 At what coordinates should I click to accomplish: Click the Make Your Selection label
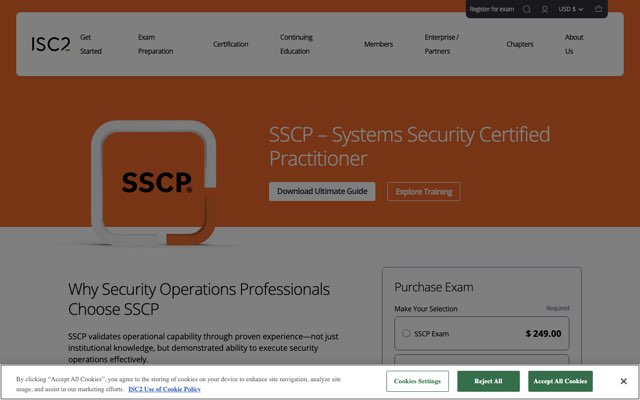(x=426, y=309)
